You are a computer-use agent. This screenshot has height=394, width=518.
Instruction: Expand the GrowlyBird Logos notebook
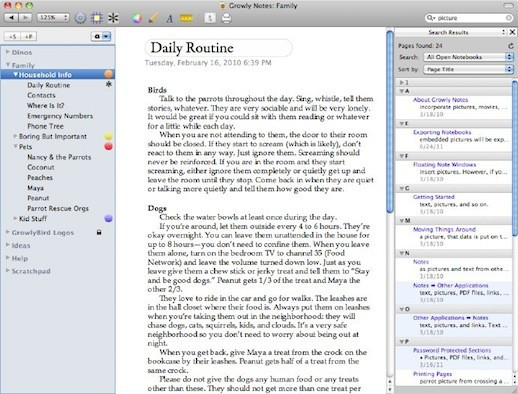[x=8, y=232]
